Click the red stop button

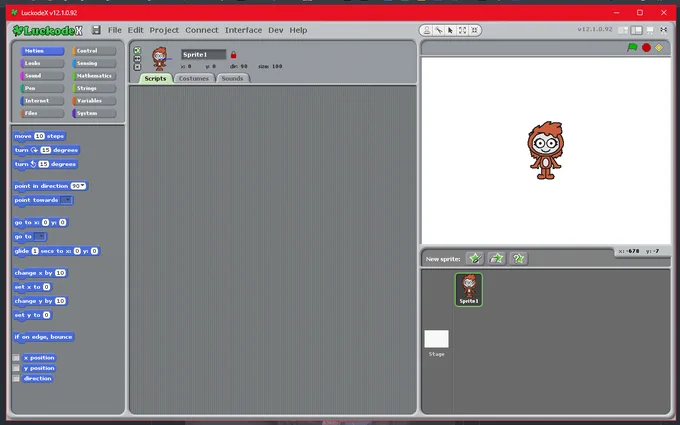pos(646,48)
